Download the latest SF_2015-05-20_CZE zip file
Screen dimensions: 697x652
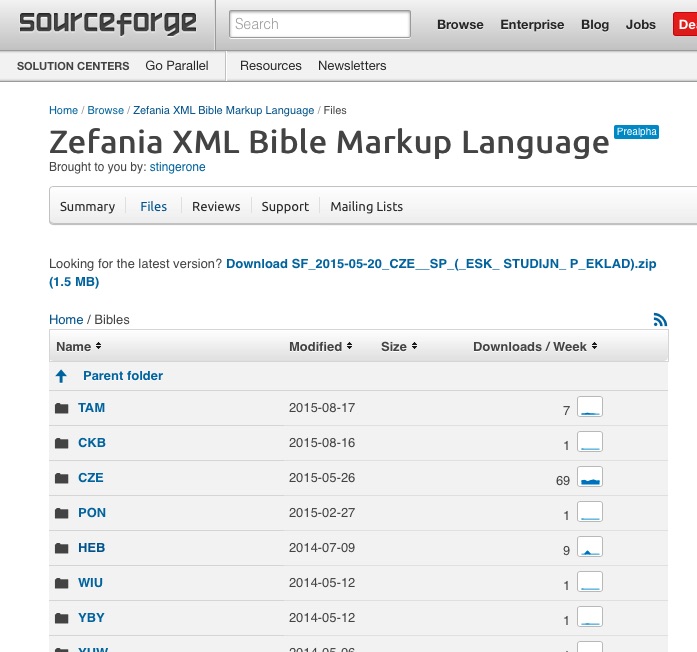coord(353,272)
